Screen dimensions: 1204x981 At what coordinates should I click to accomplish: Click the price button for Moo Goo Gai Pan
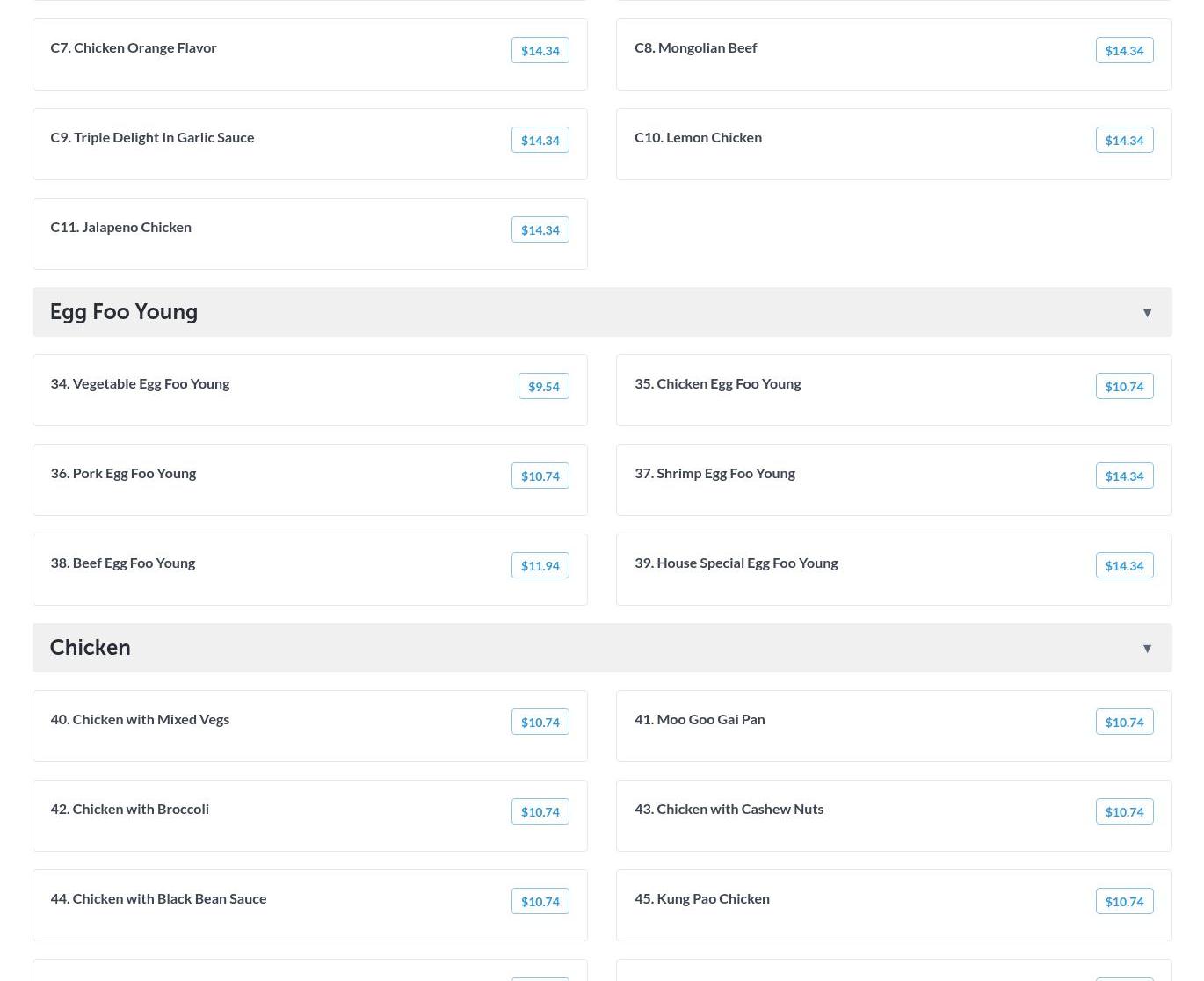1124,722
